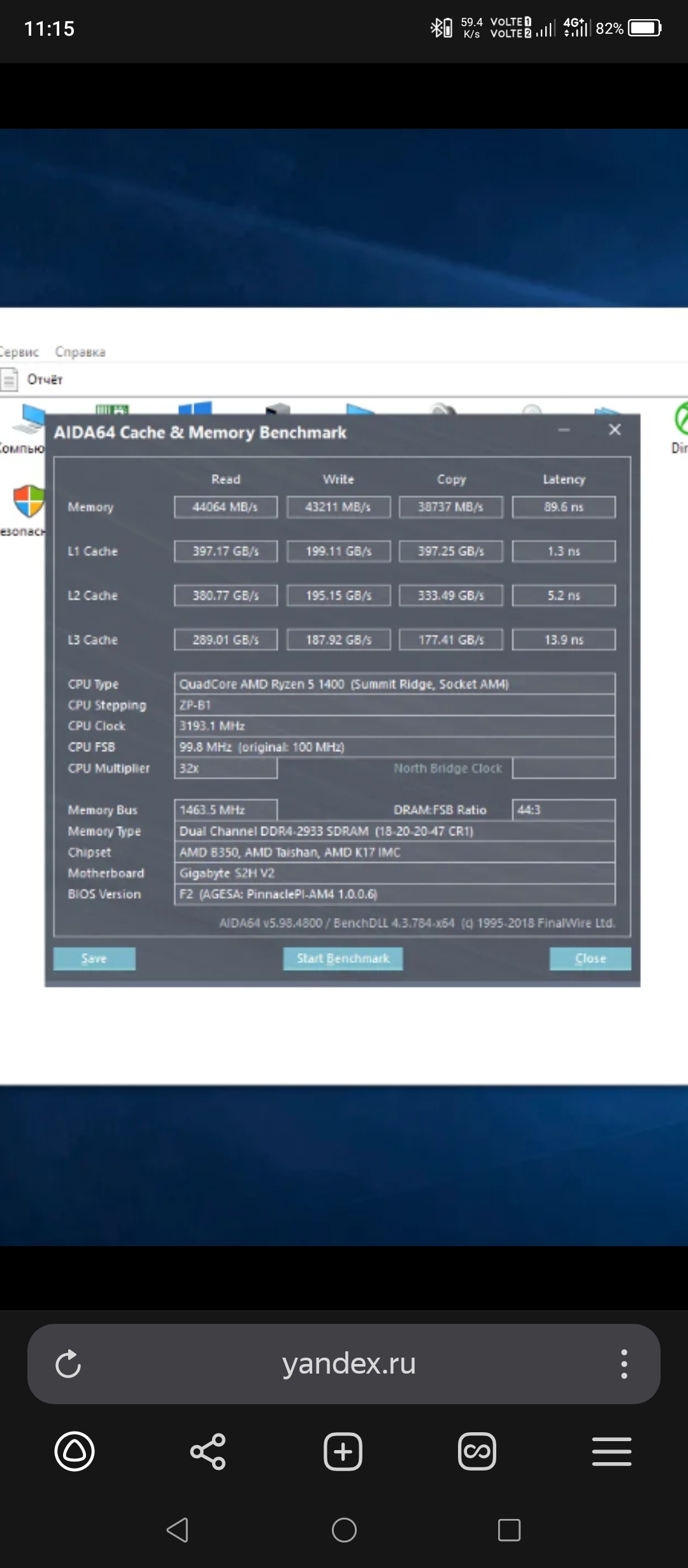The image size is (688, 1568).
Task: Close the AIDA64 benchmark window with X
Action: [x=615, y=430]
